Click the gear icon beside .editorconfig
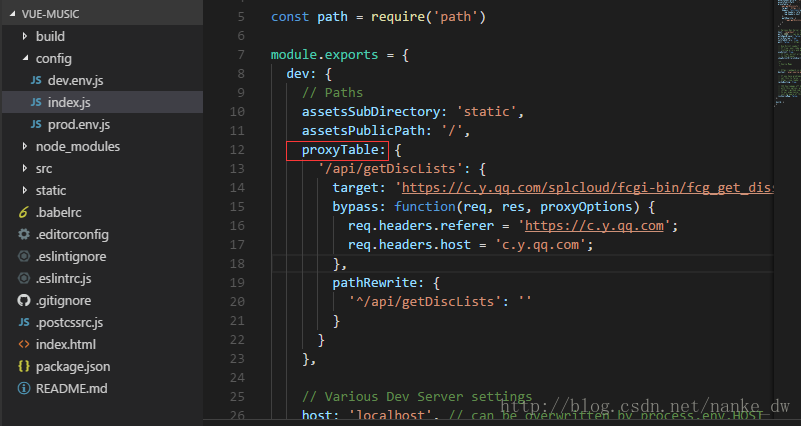Viewport: 801px width, 426px height. pos(24,234)
